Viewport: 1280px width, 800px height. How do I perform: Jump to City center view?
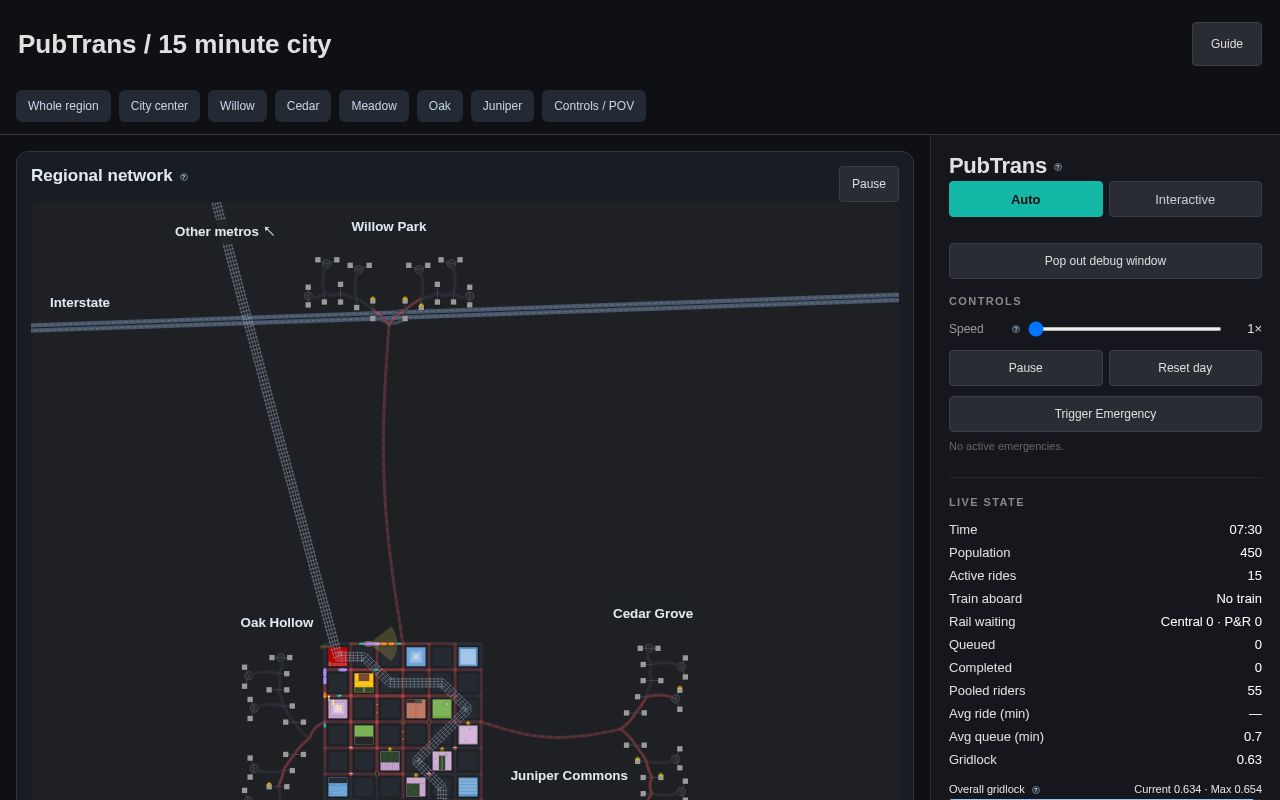coord(159,106)
